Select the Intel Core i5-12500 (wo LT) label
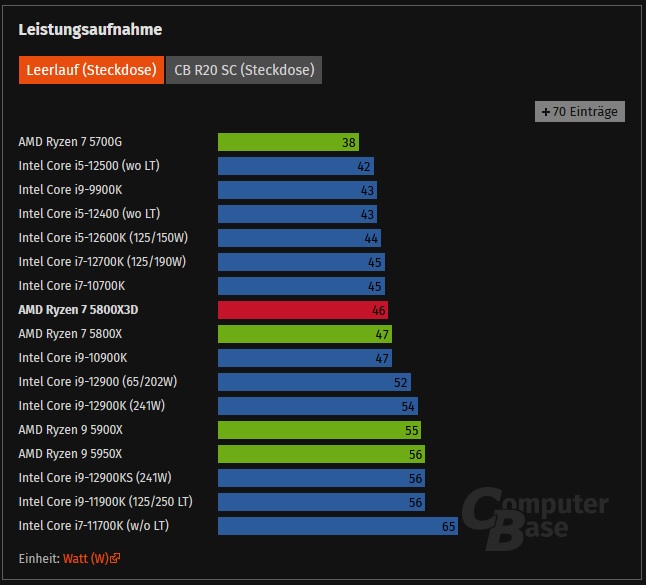Image resolution: width=646 pixels, height=585 pixels. [89, 166]
